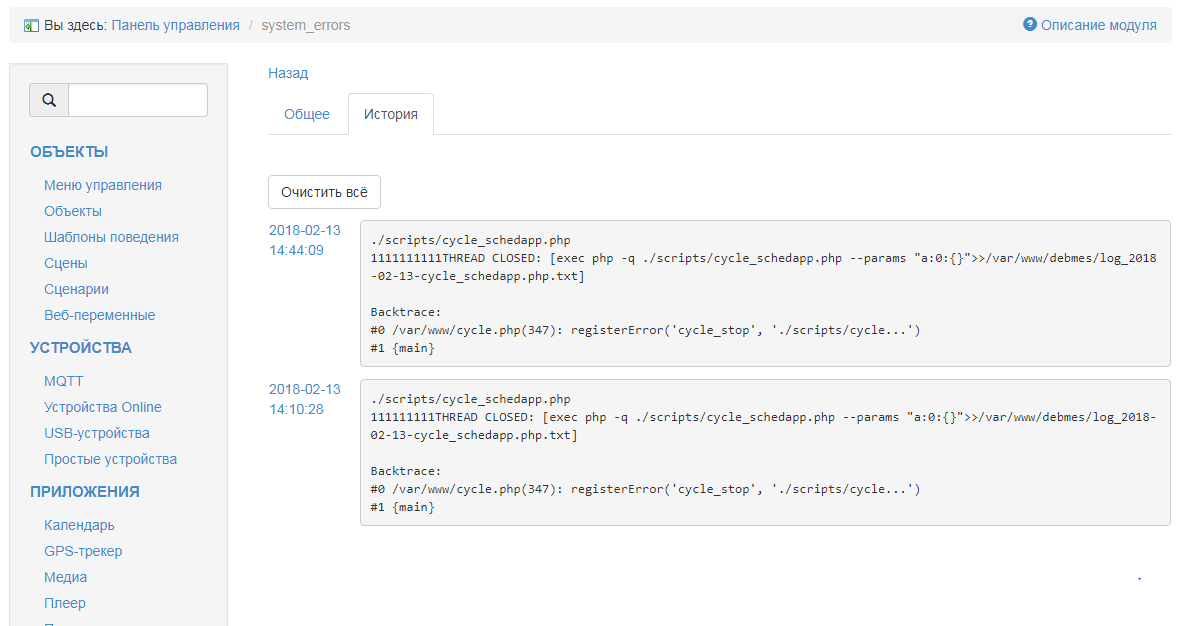Navigate to Объекты in sidebar
The image size is (1201, 626).
pyautogui.click(x=73, y=211)
